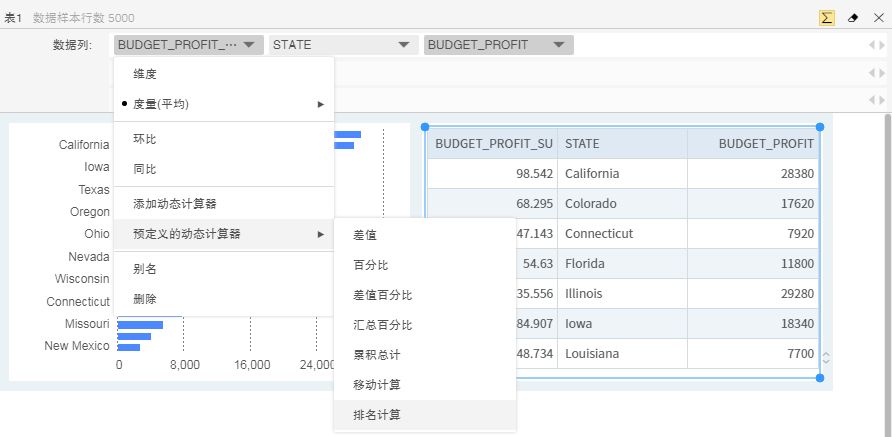
Task: Expand 度量(平均) submenu arrow
Action: [320, 104]
